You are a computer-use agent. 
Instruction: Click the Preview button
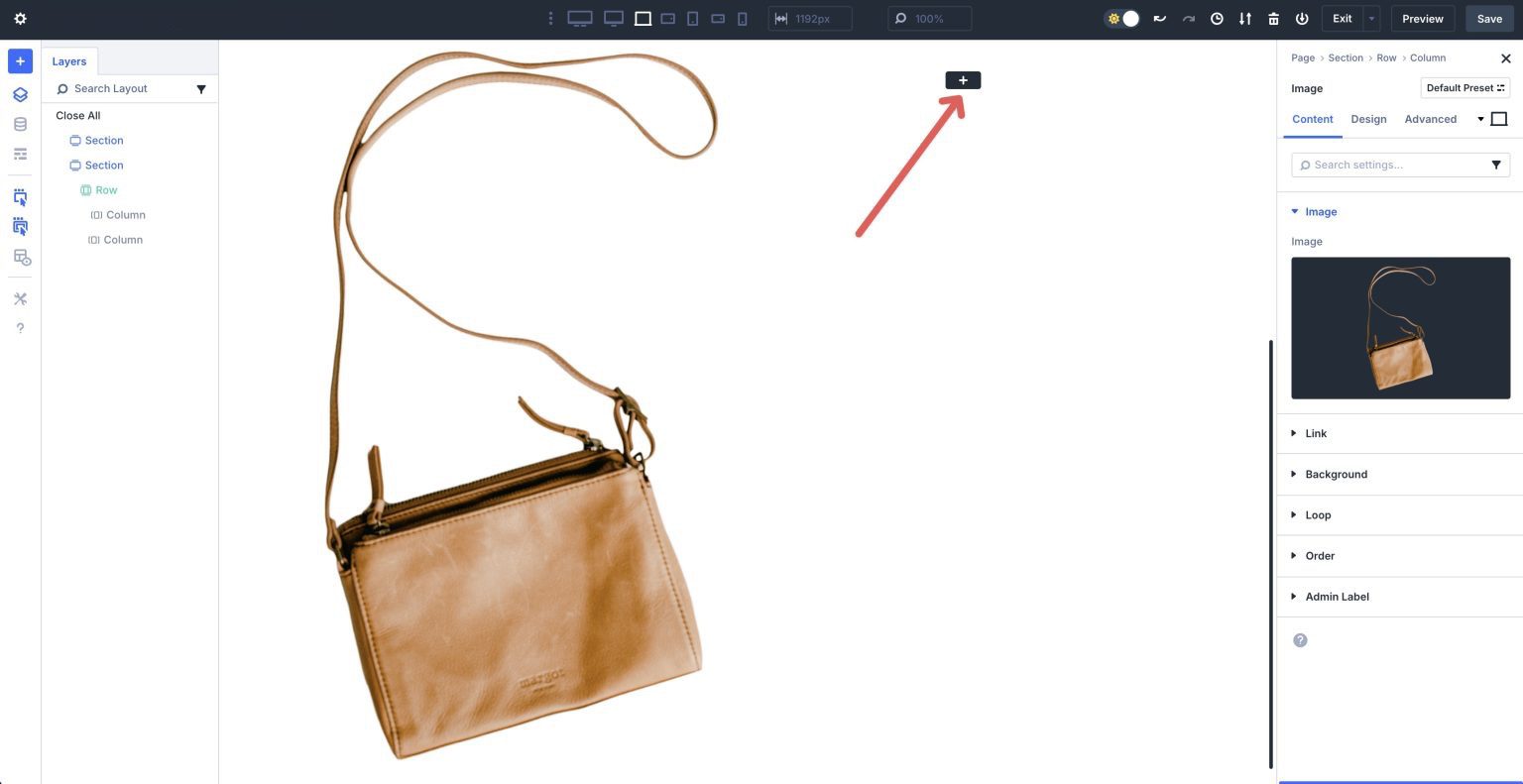point(1422,18)
